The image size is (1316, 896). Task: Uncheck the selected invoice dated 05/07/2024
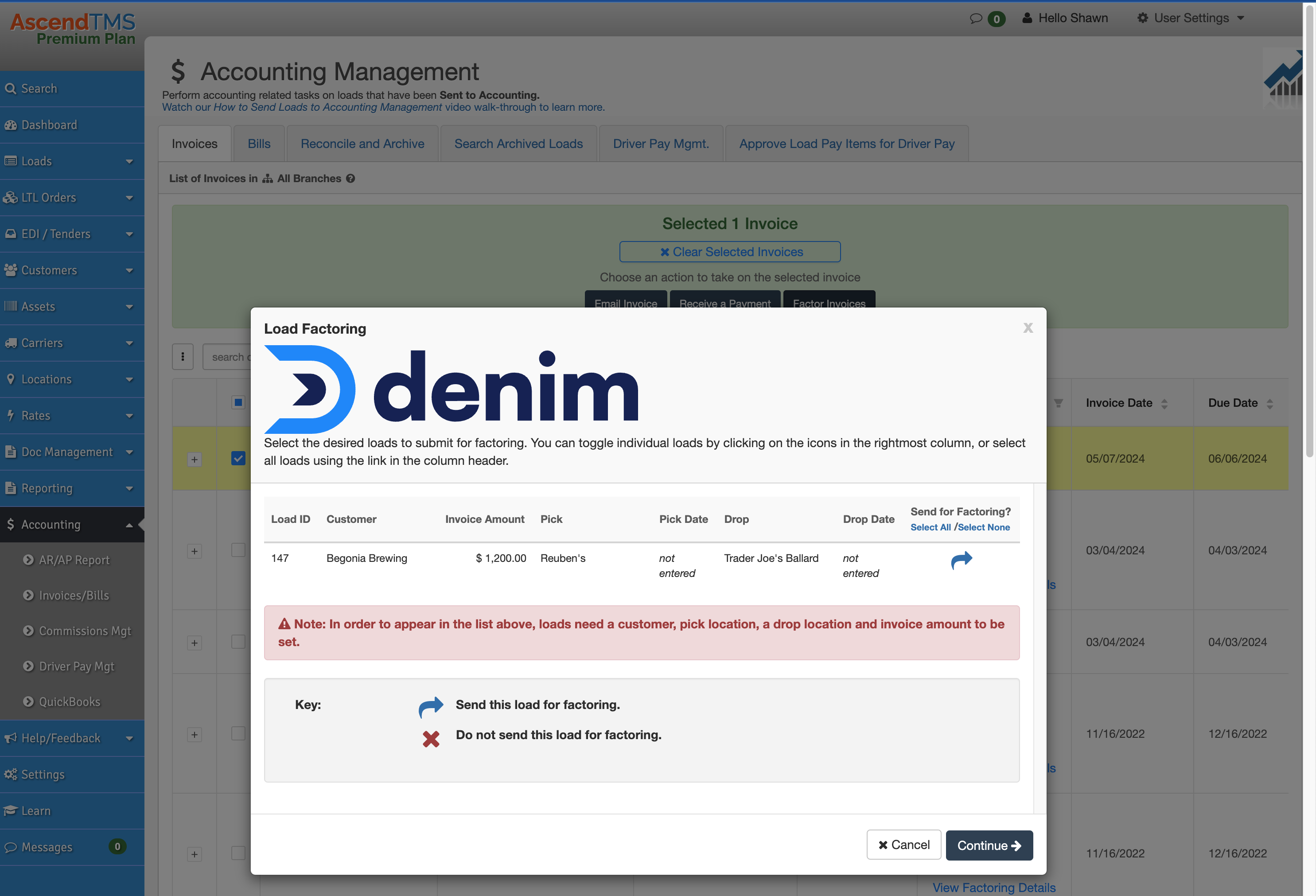coord(238,458)
